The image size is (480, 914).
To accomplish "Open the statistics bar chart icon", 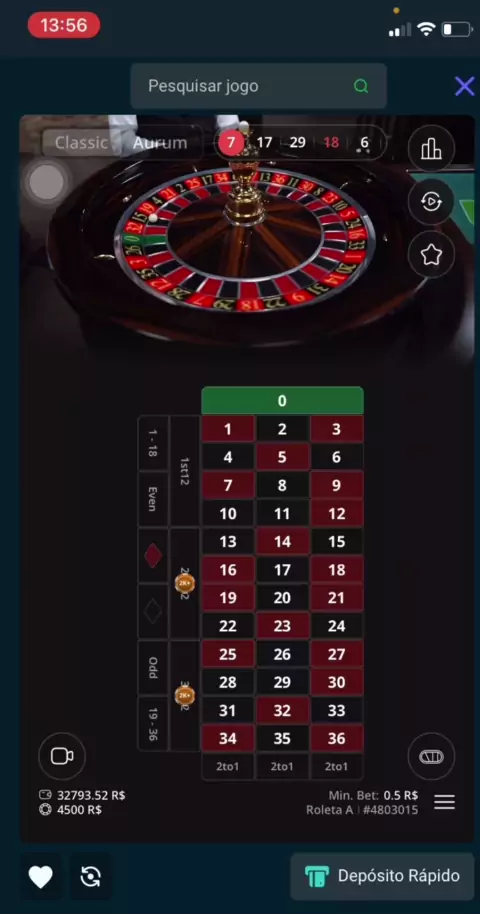I will coord(431,149).
